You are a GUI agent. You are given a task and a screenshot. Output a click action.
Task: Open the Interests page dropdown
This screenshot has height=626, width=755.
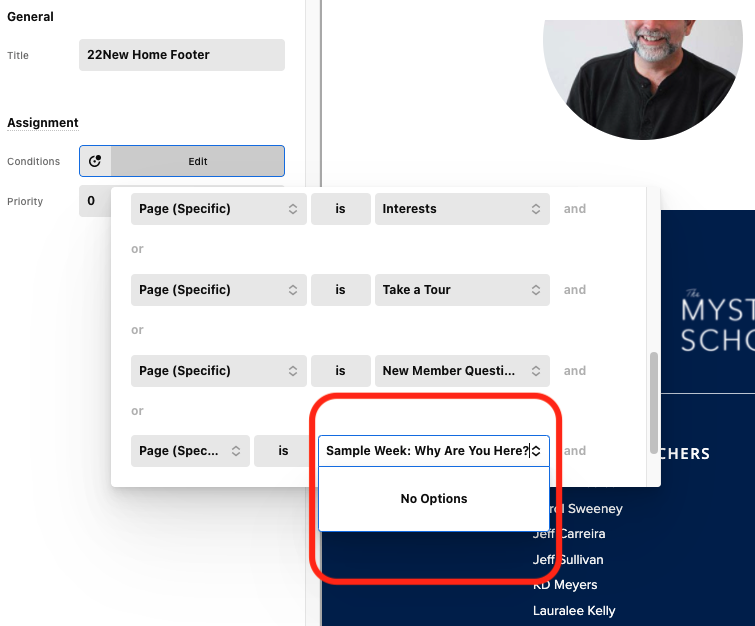[x=462, y=209]
